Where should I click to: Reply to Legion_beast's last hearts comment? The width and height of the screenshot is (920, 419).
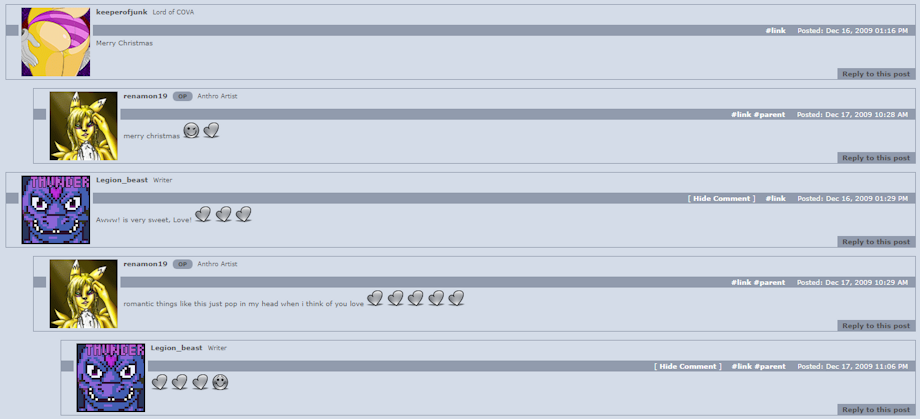pyautogui.click(x=876, y=410)
